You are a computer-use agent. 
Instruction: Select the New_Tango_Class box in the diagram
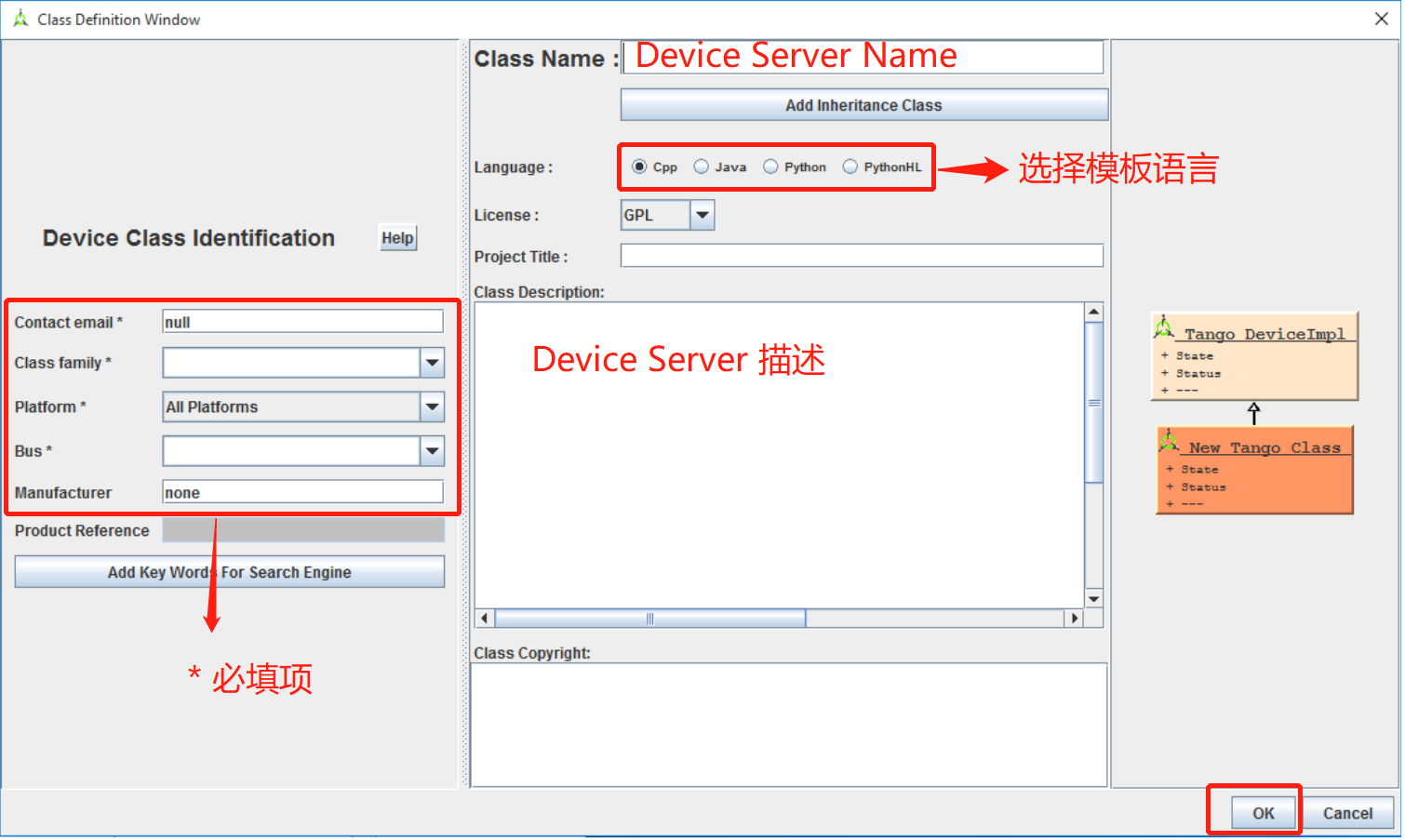(1254, 470)
